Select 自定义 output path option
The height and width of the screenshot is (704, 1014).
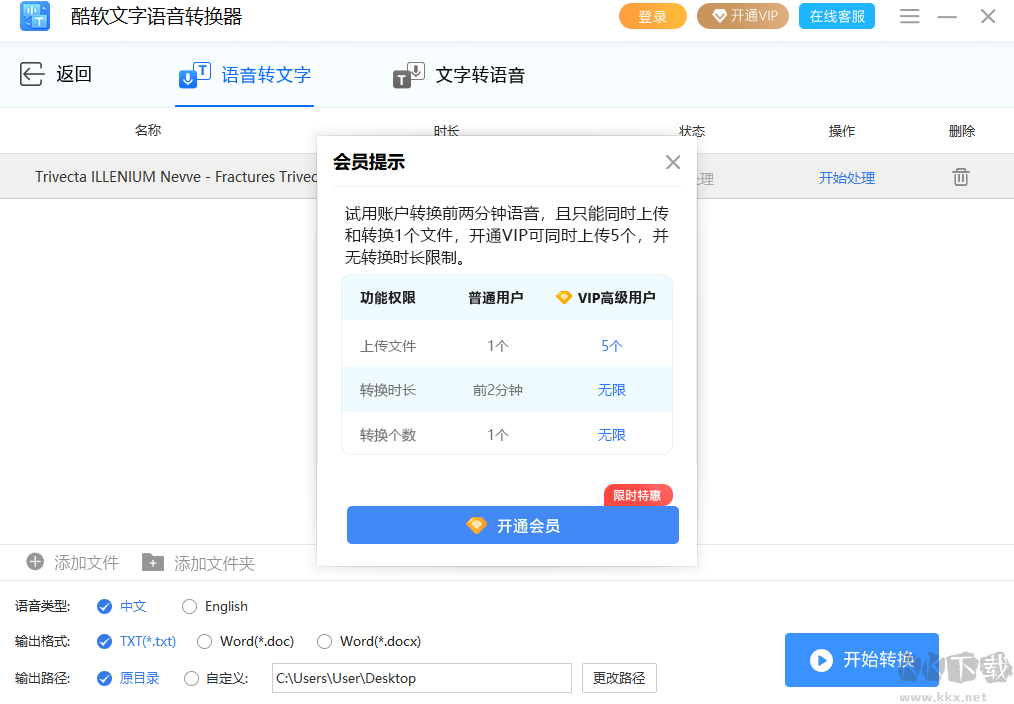pyautogui.click(x=190, y=678)
